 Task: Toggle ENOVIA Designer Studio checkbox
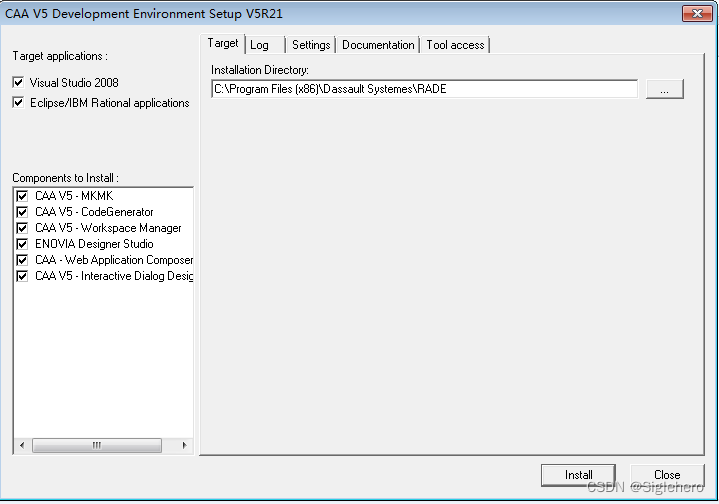[x=22, y=244]
